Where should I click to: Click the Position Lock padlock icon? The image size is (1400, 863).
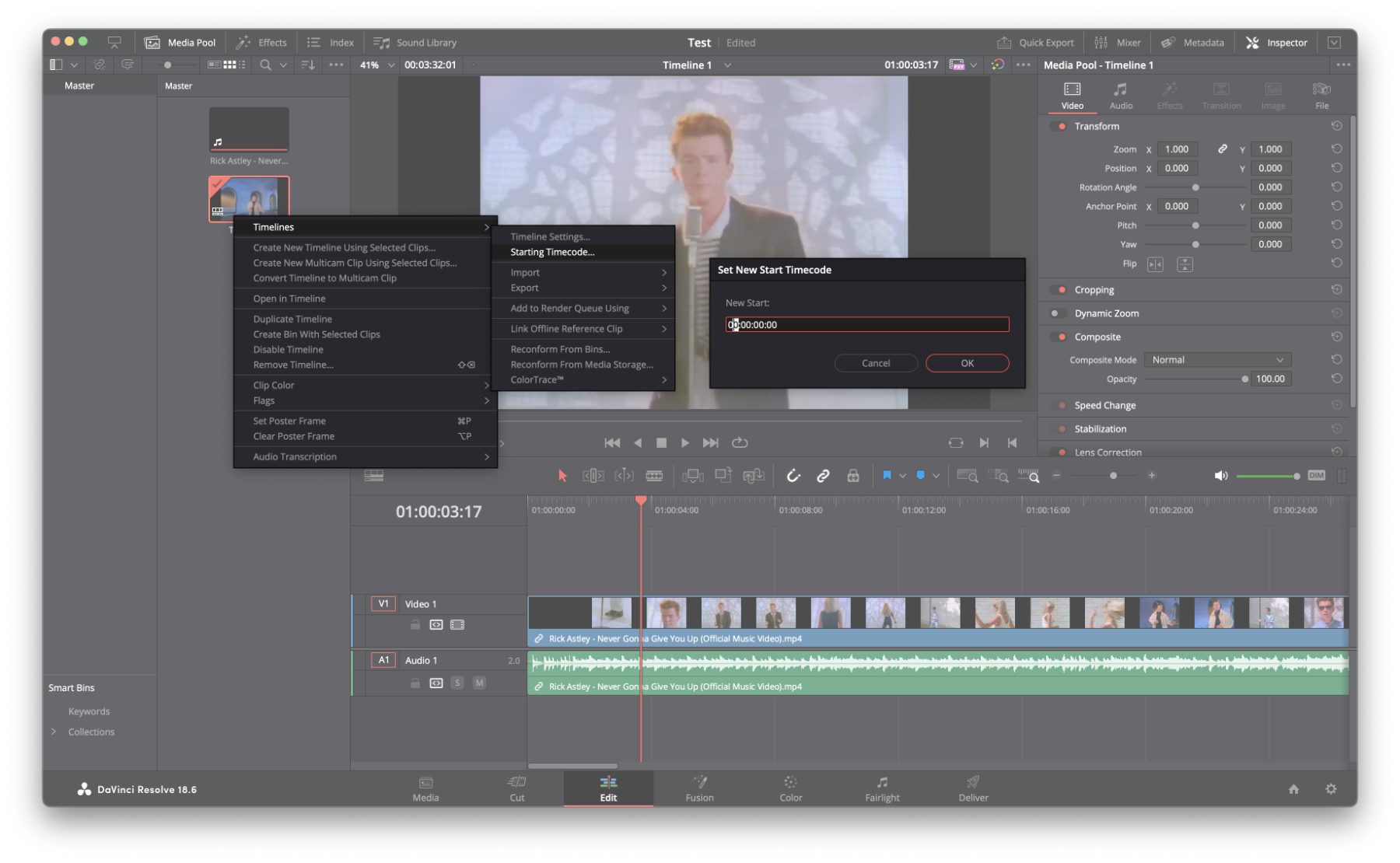853,476
